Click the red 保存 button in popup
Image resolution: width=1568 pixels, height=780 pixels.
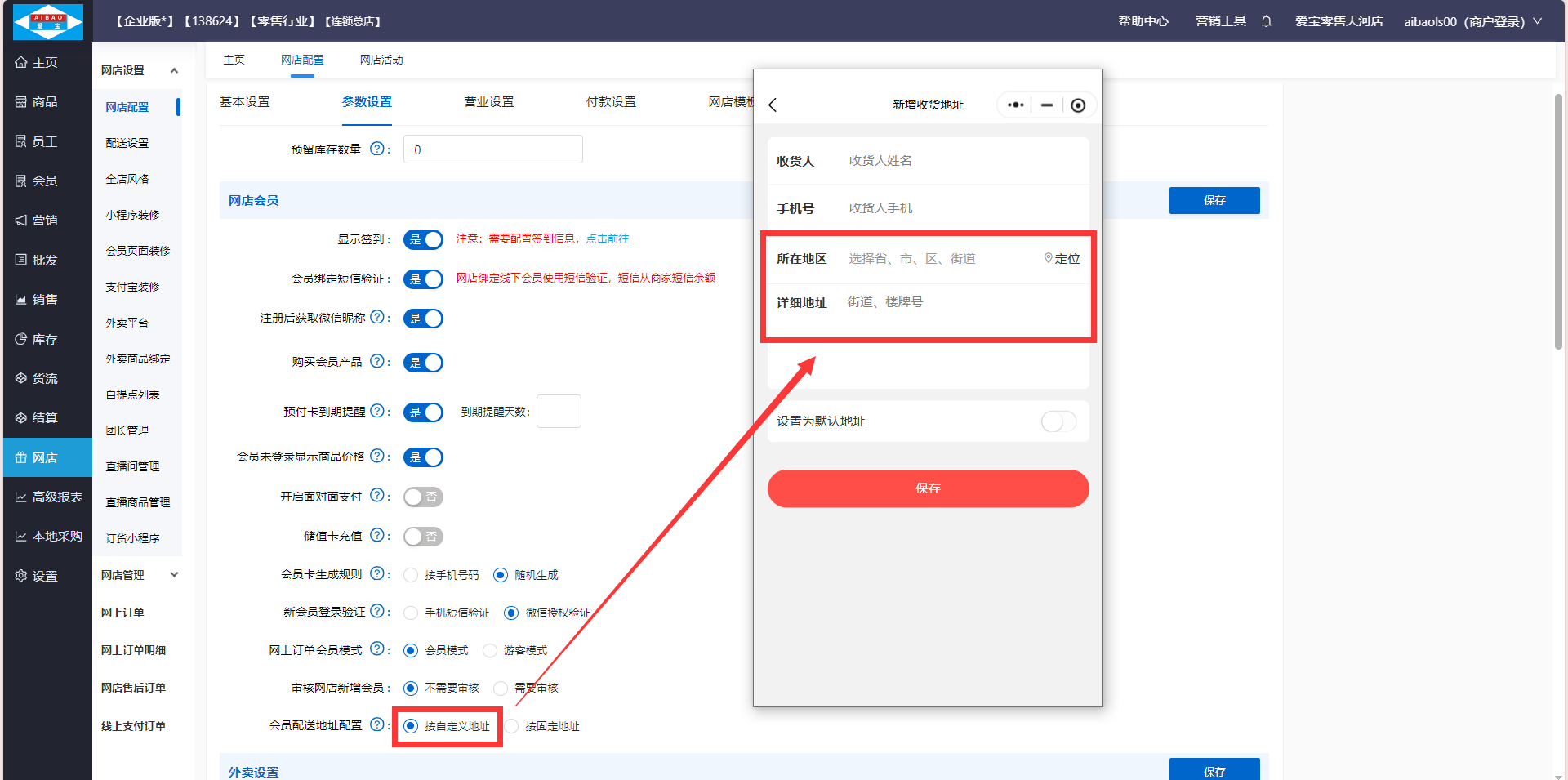[928, 488]
